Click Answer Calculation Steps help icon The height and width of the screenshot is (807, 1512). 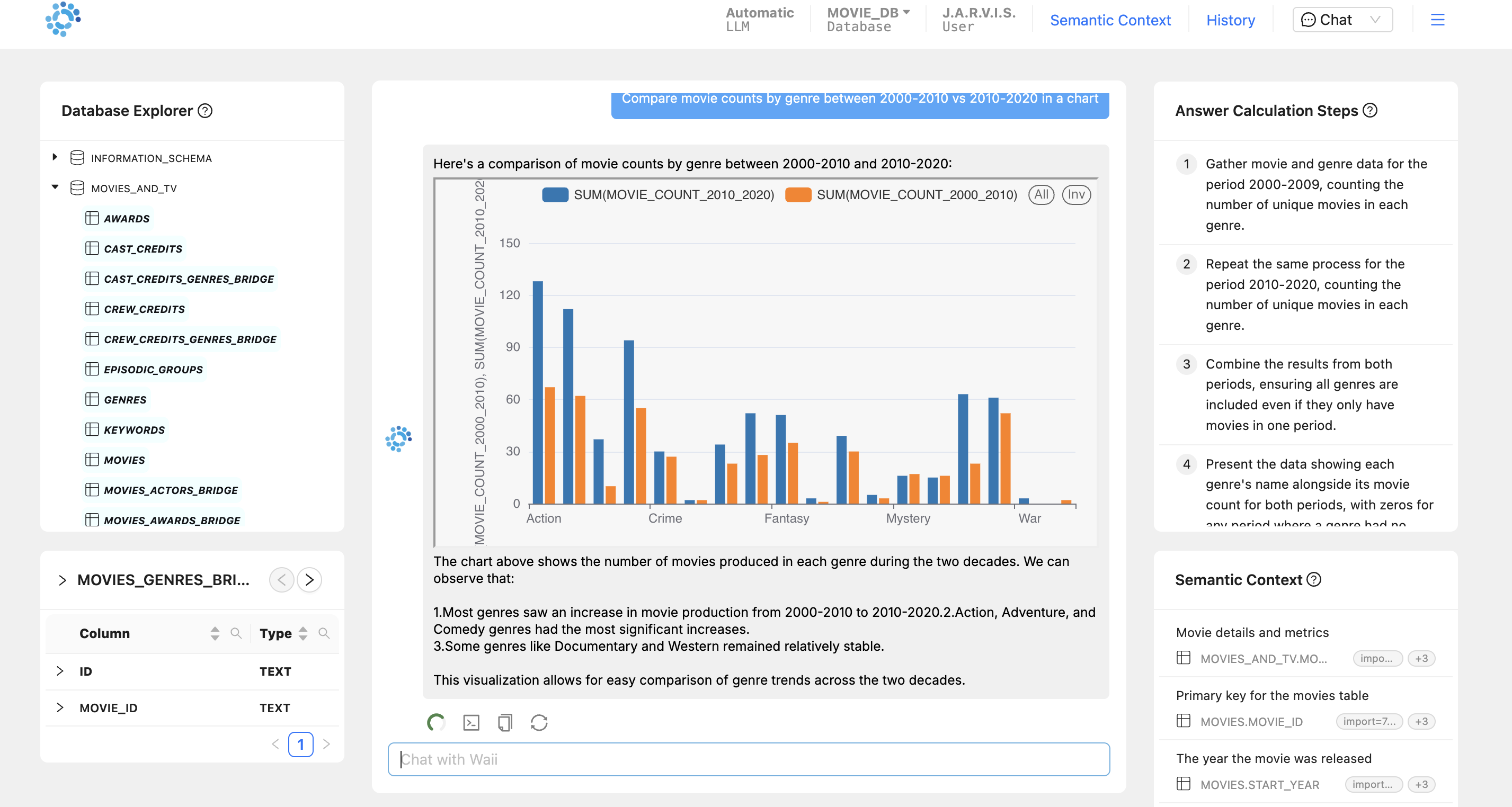pyautogui.click(x=1370, y=110)
